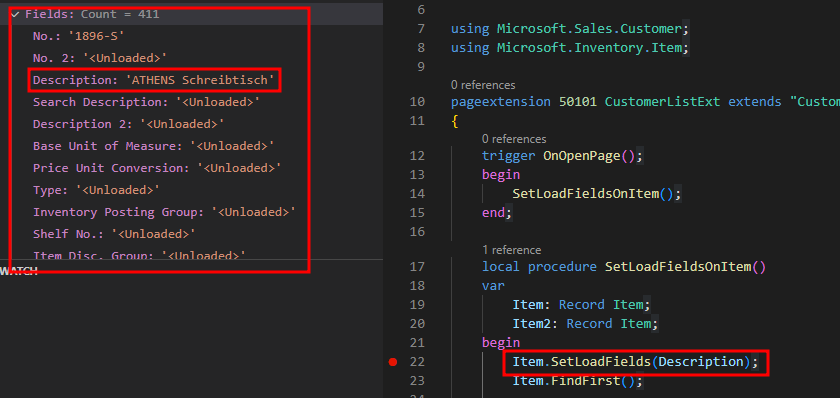The image size is (840, 398).
Task: Open the WATCH panel header
Action: (19, 271)
